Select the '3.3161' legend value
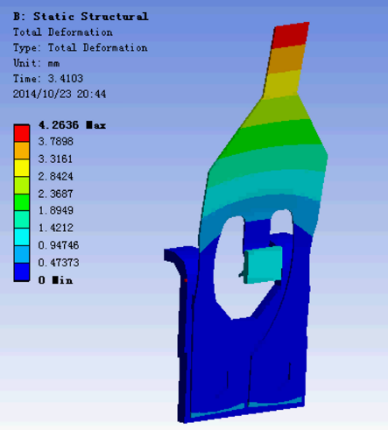The height and width of the screenshot is (430, 388). (x=55, y=159)
